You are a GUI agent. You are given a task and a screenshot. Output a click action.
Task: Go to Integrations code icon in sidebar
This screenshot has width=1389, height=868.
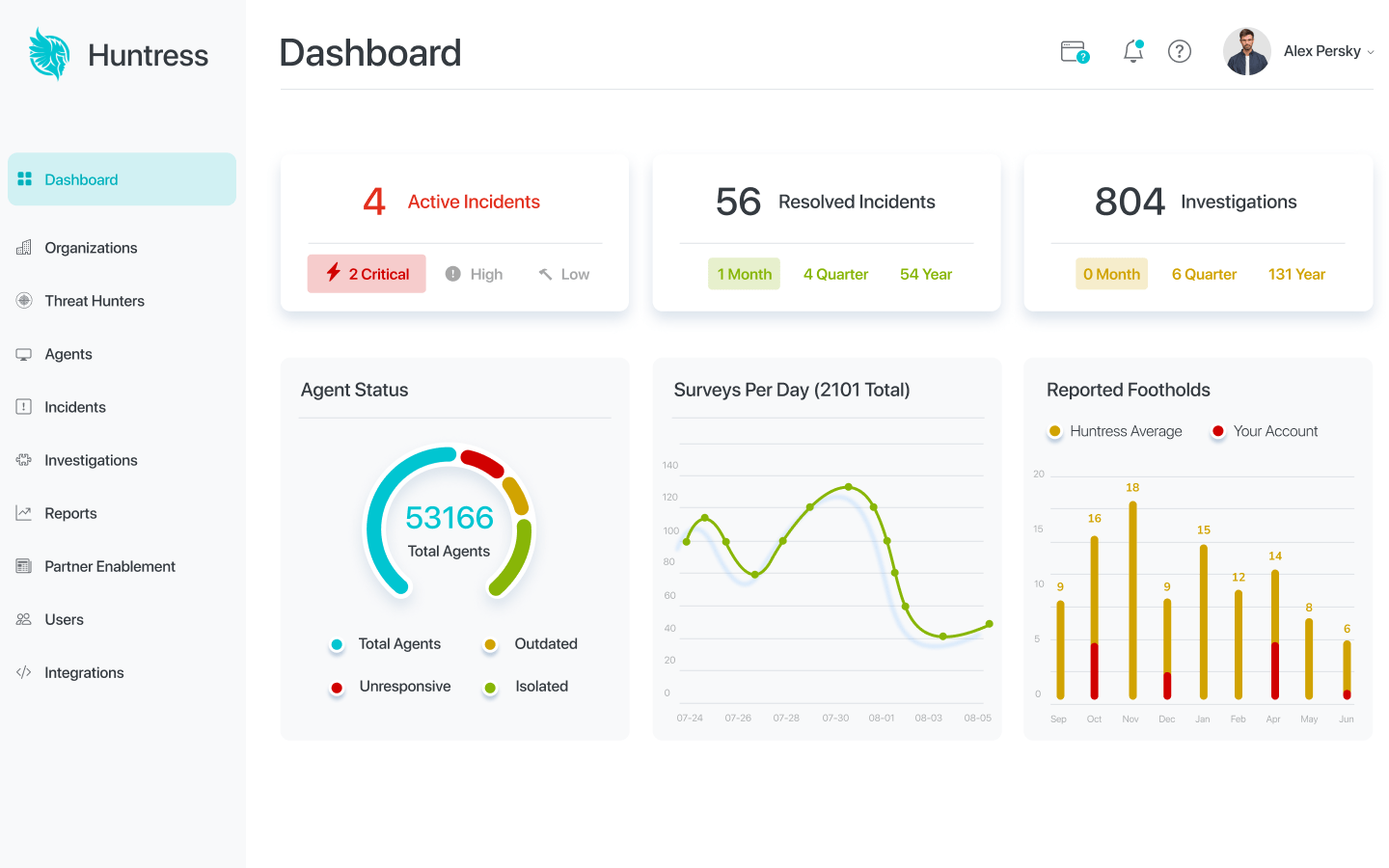(x=24, y=672)
